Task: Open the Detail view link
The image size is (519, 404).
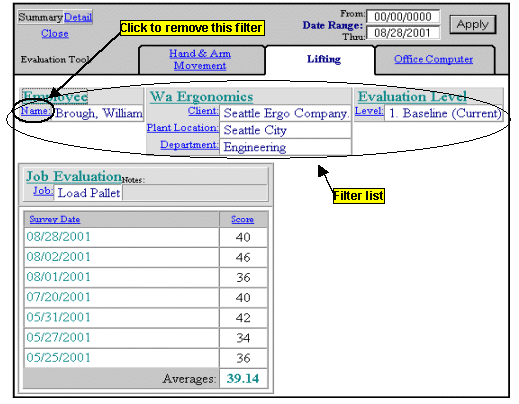Action: (x=78, y=17)
